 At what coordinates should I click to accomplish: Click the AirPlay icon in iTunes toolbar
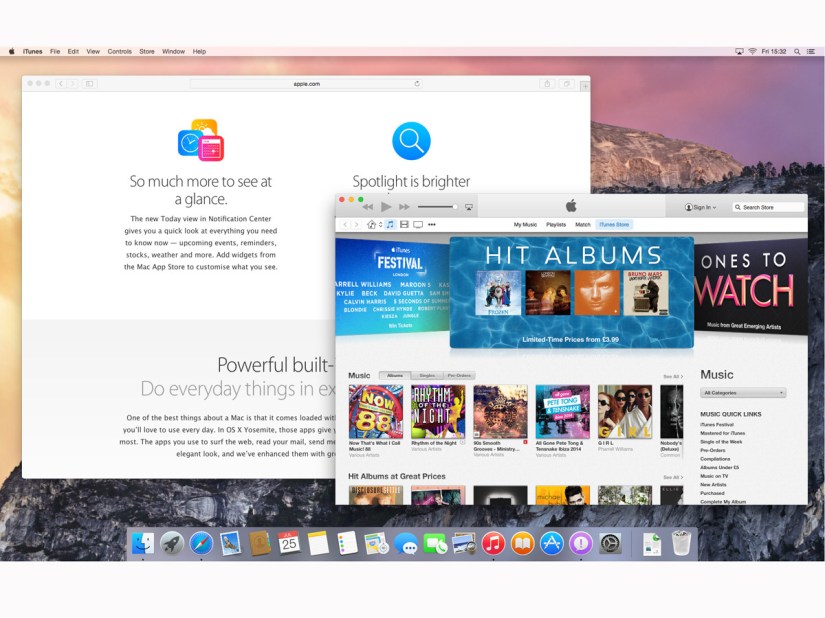(469, 207)
